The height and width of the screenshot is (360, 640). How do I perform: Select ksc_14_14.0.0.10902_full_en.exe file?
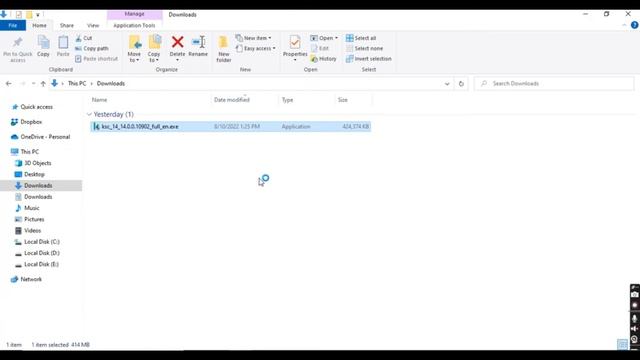pos(231,127)
